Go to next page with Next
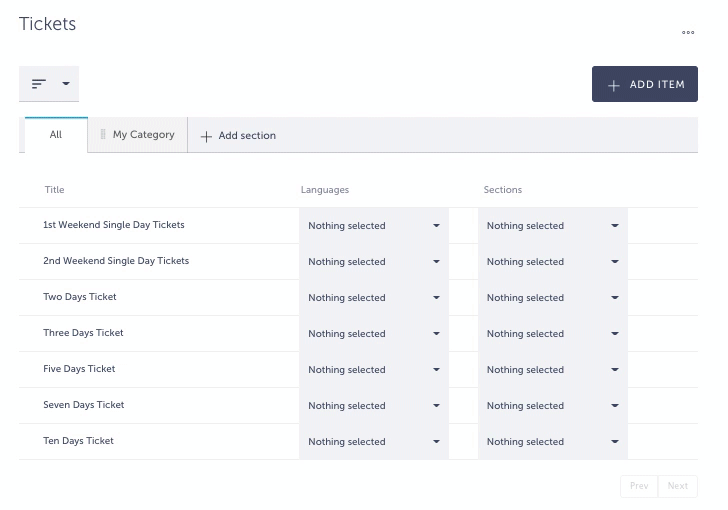 [x=677, y=486]
